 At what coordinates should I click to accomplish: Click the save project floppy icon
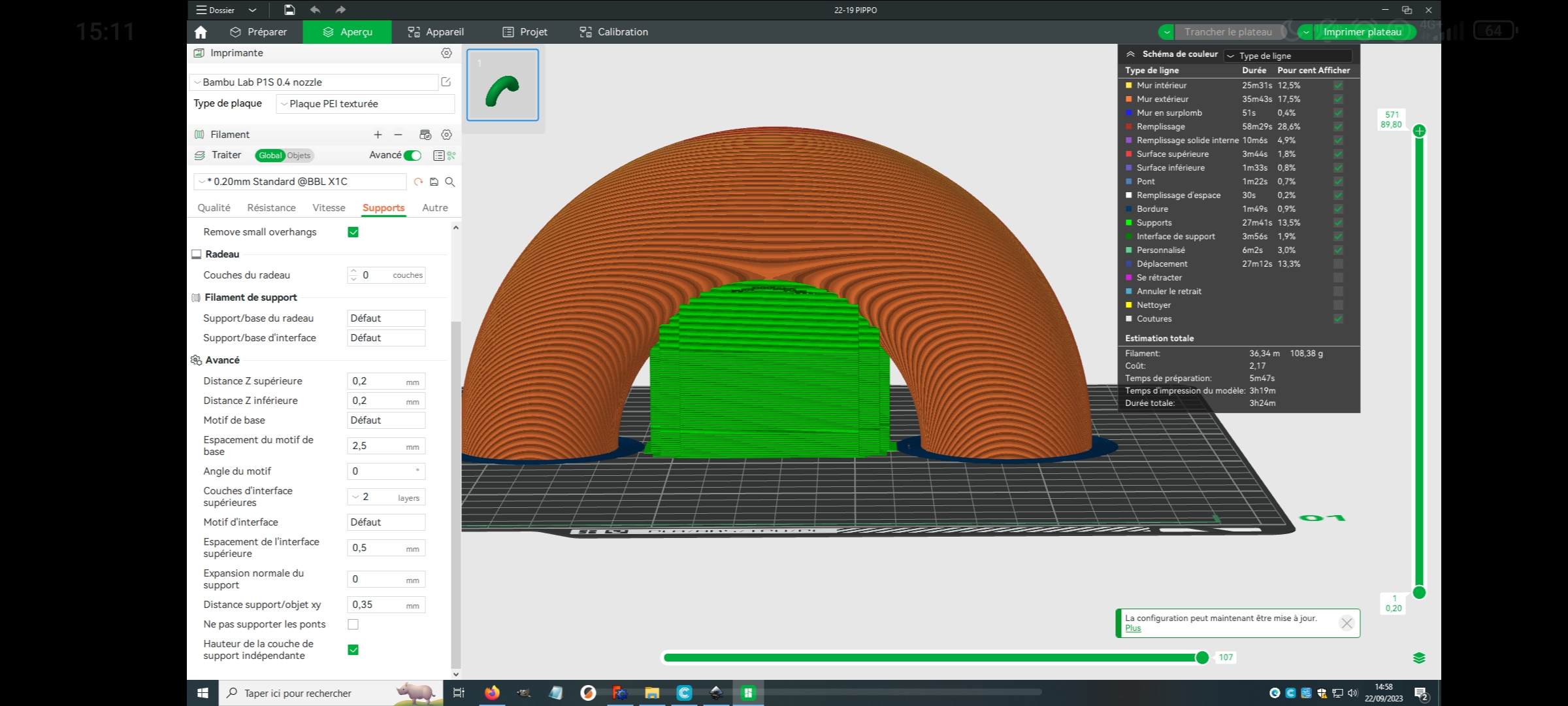click(x=289, y=10)
